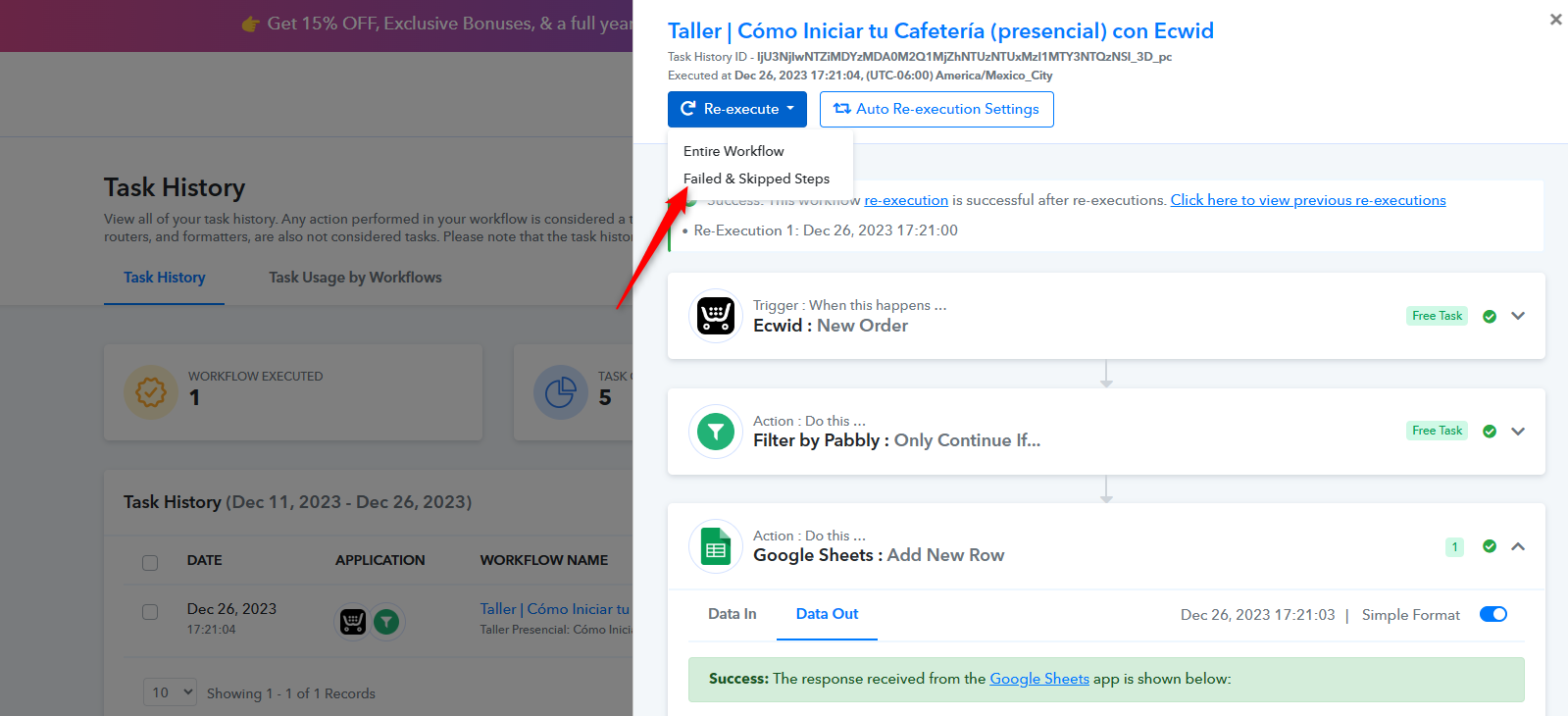Image resolution: width=1568 pixels, height=716 pixels.
Task: Click Auto Re-execution Settings button
Action: [x=936, y=109]
